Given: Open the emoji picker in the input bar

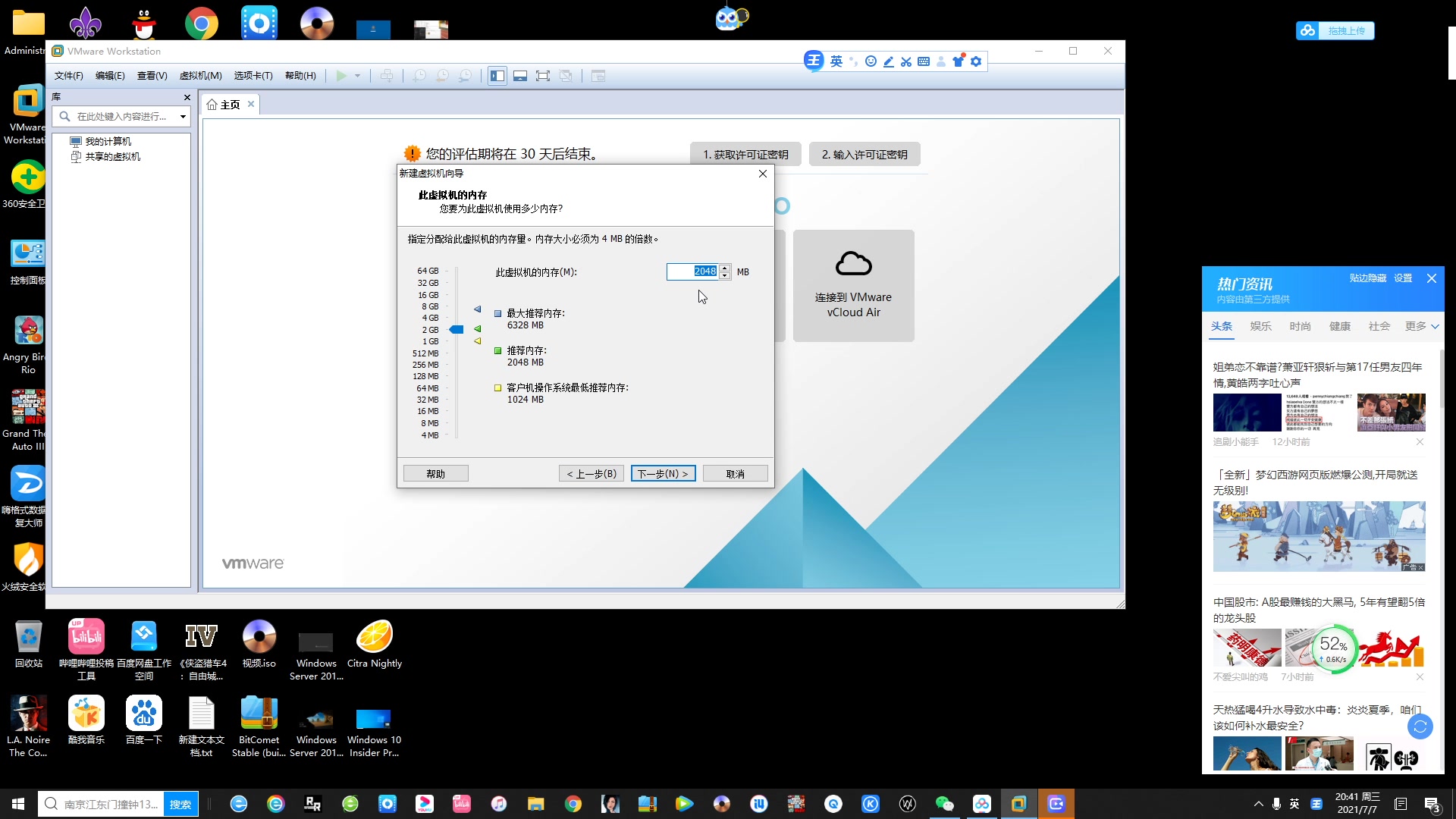Looking at the screenshot, I should [870, 61].
